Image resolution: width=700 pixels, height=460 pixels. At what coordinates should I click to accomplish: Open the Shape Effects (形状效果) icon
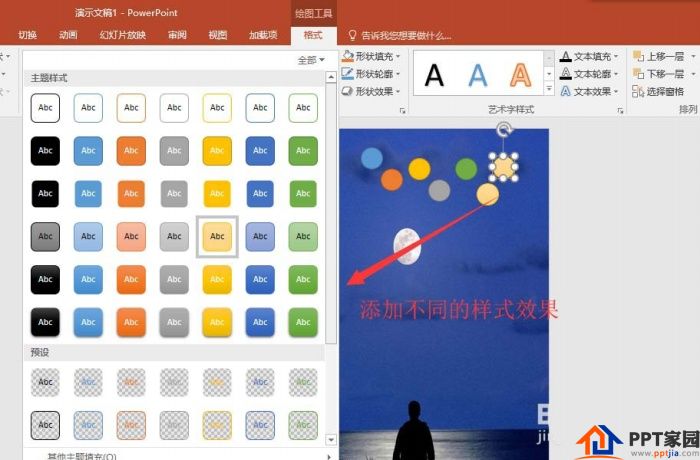pos(348,91)
